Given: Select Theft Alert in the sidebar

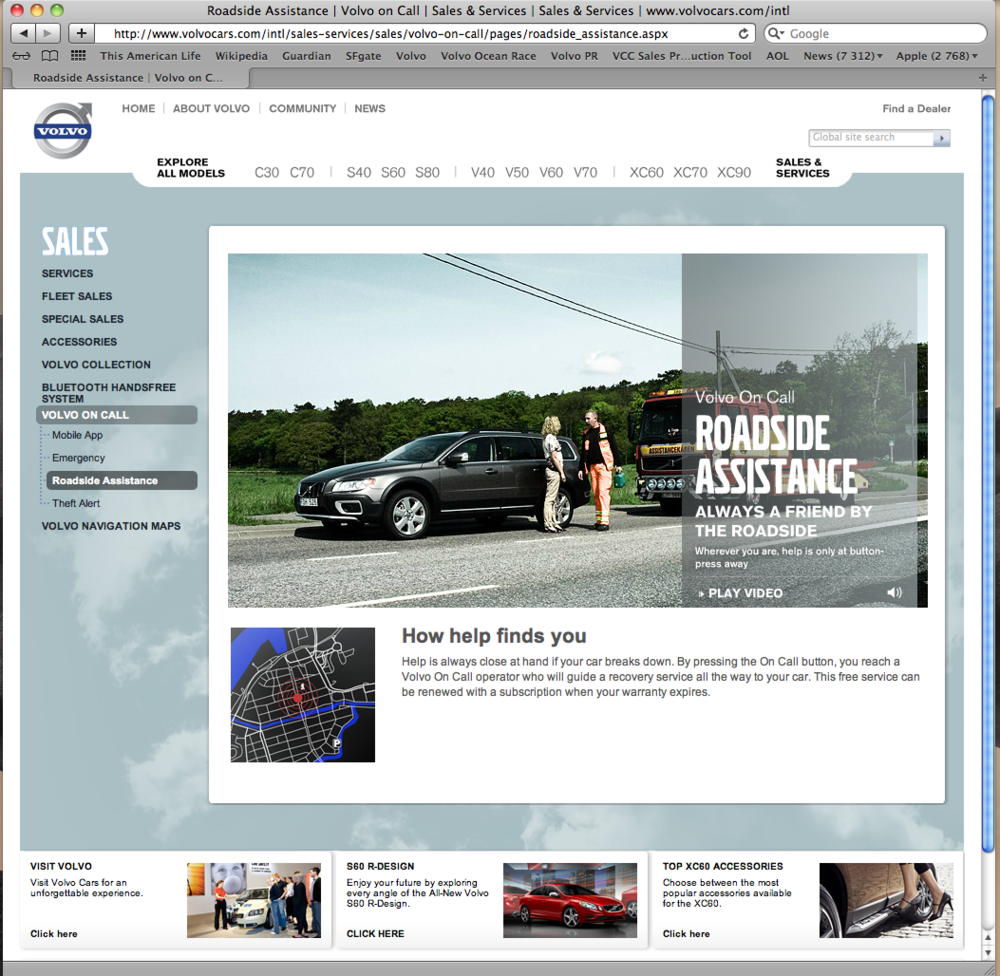Looking at the screenshot, I should (x=76, y=503).
